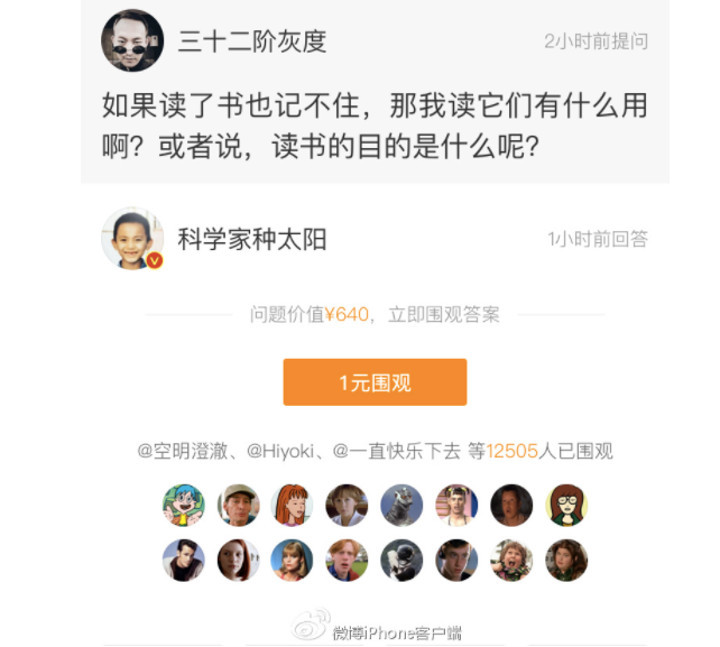Click the 1元围观 button
The width and height of the screenshot is (720, 647).
(x=375, y=382)
